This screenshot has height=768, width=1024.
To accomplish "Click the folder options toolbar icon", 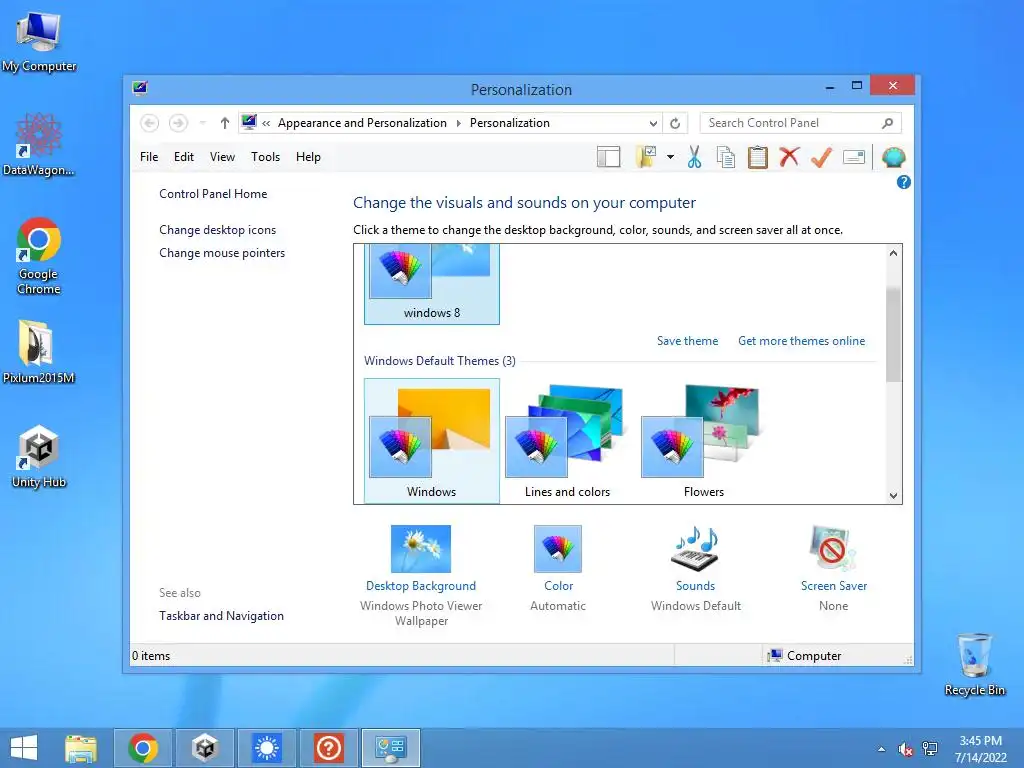I will pyautogui.click(x=646, y=157).
